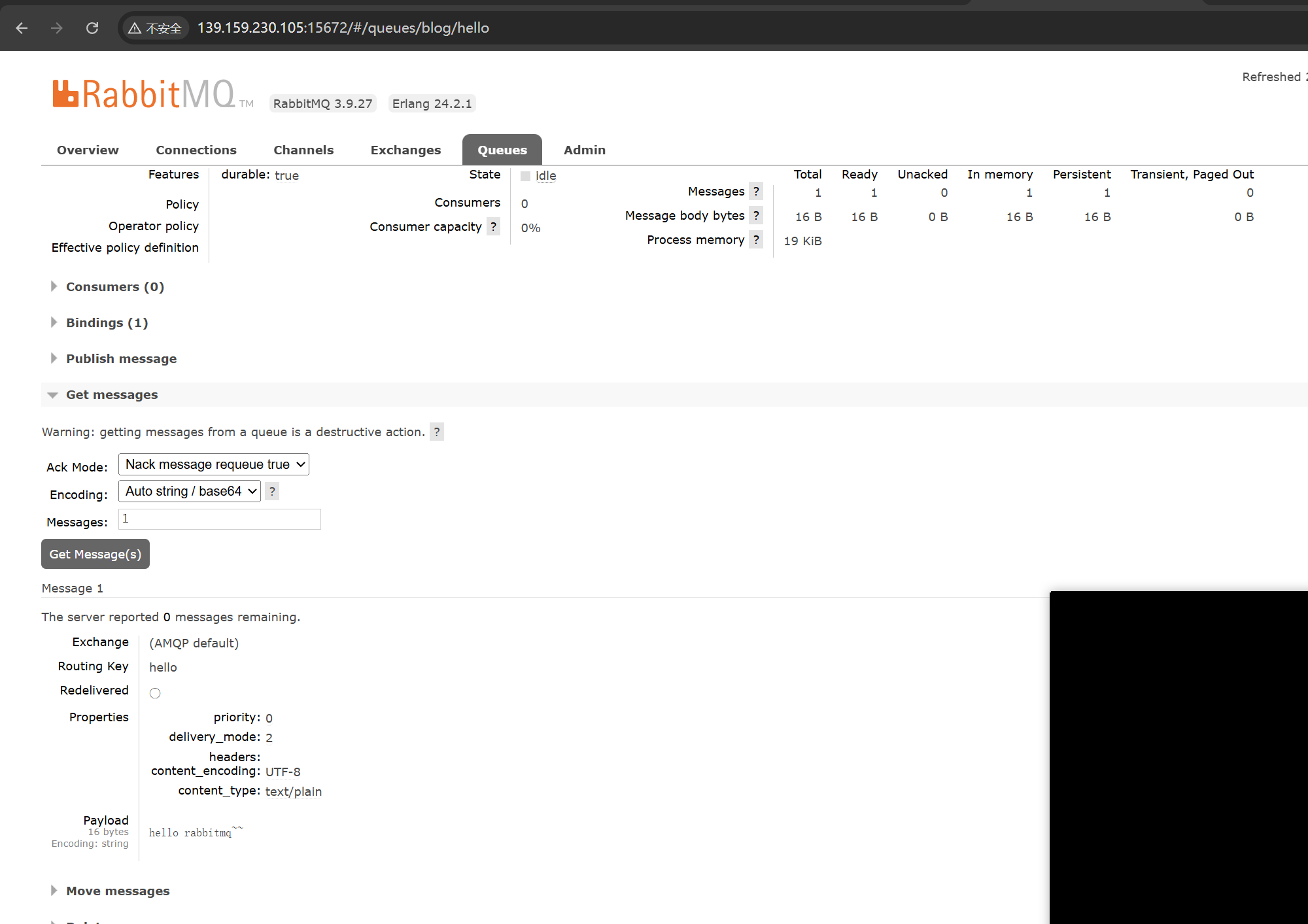Click the browser reload icon
This screenshot has width=1308, height=924.
(92, 28)
